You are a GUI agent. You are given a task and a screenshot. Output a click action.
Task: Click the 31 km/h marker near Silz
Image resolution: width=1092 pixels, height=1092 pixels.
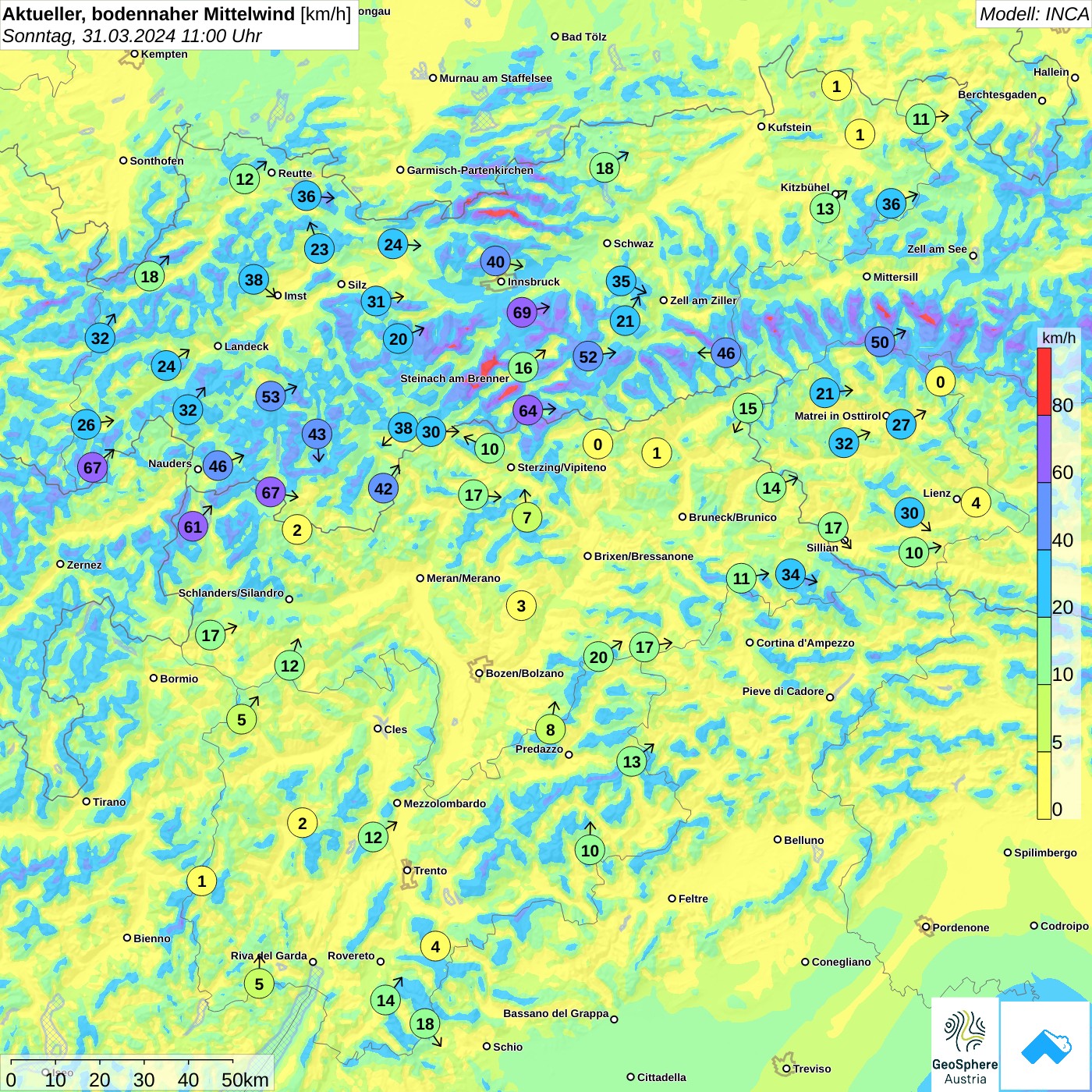[x=376, y=301]
